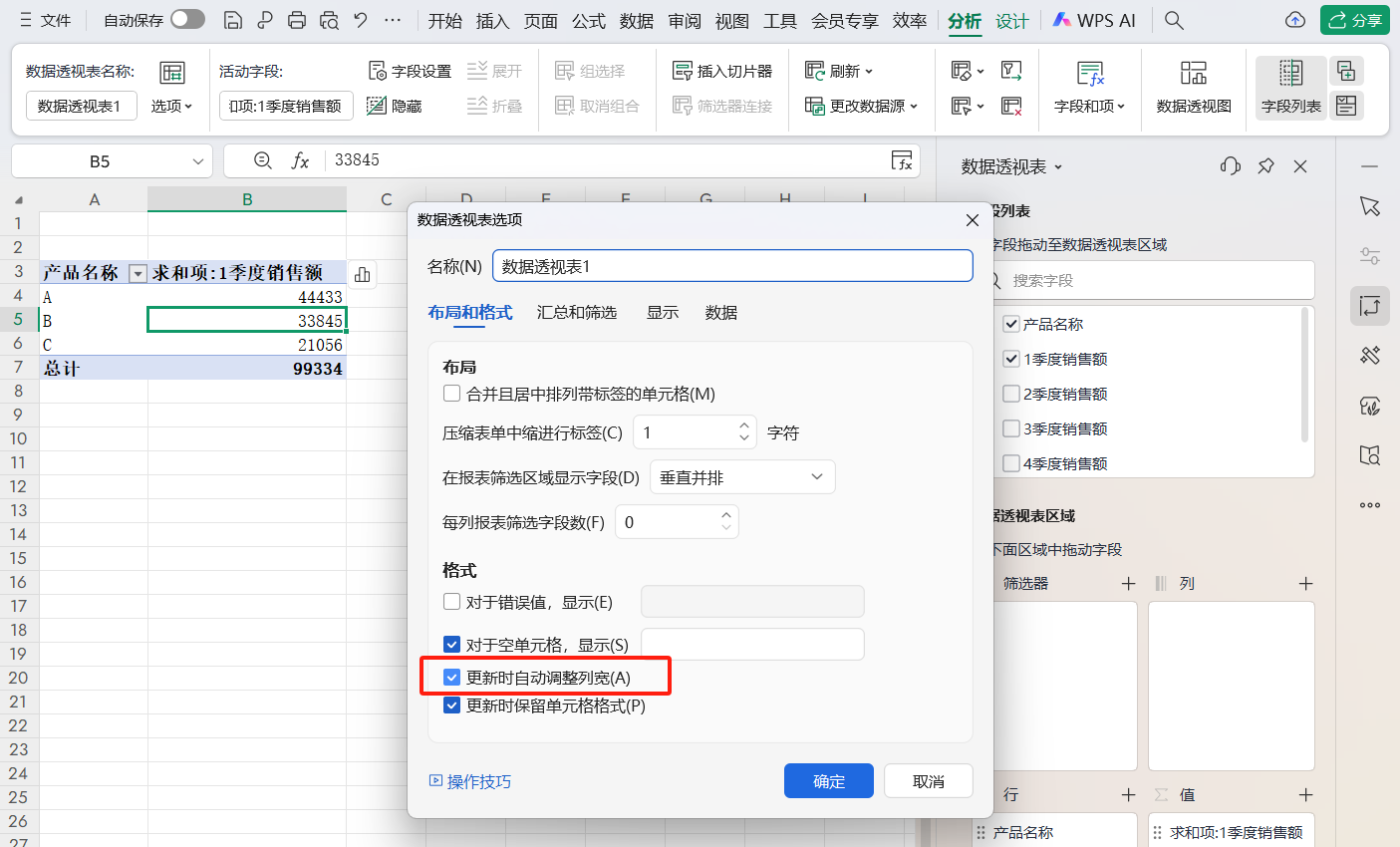
Task: Open the 垂直并排 dropdown
Action: click(741, 476)
